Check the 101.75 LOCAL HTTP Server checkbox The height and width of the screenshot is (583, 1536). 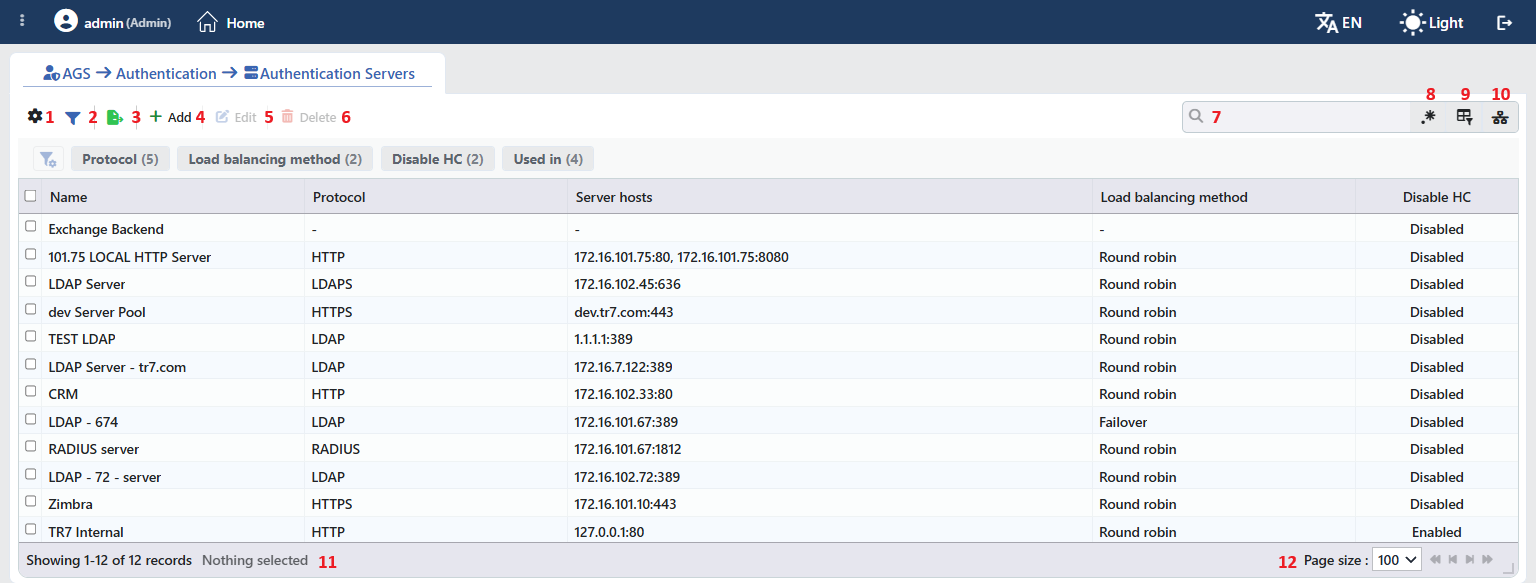[x=30, y=255]
